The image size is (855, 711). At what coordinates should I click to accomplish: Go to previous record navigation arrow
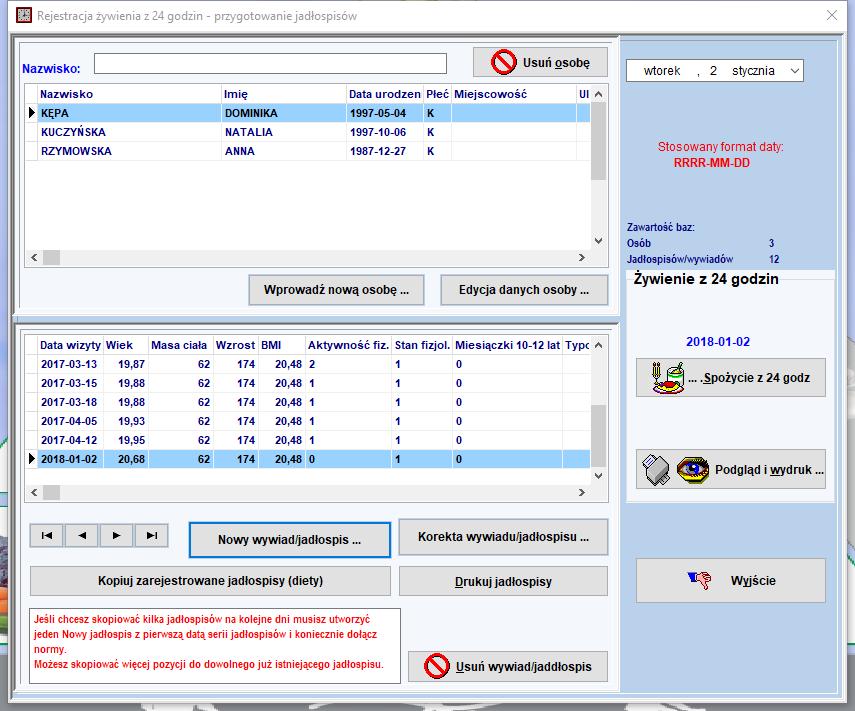(x=82, y=535)
